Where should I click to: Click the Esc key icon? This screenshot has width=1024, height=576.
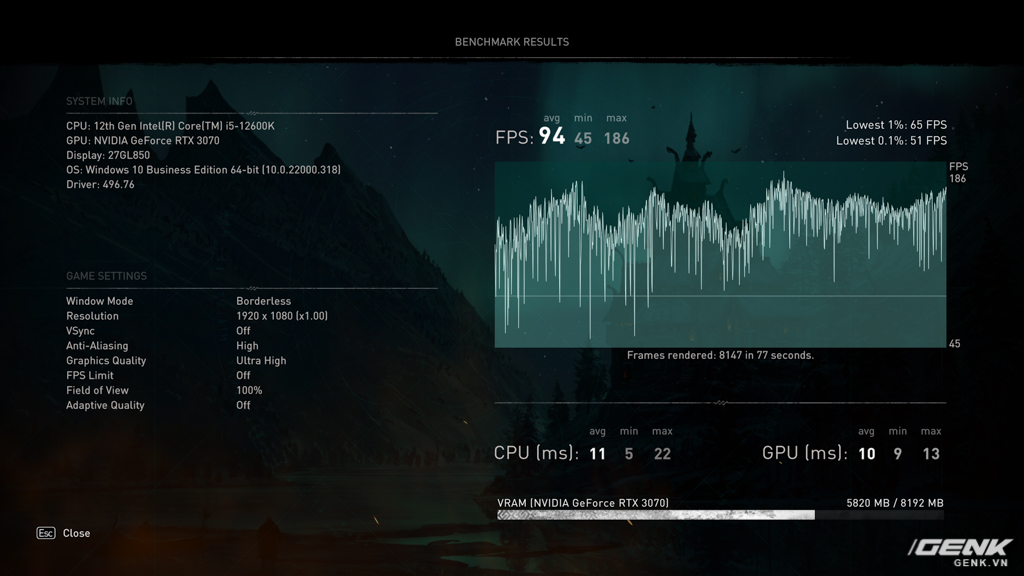click(46, 533)
